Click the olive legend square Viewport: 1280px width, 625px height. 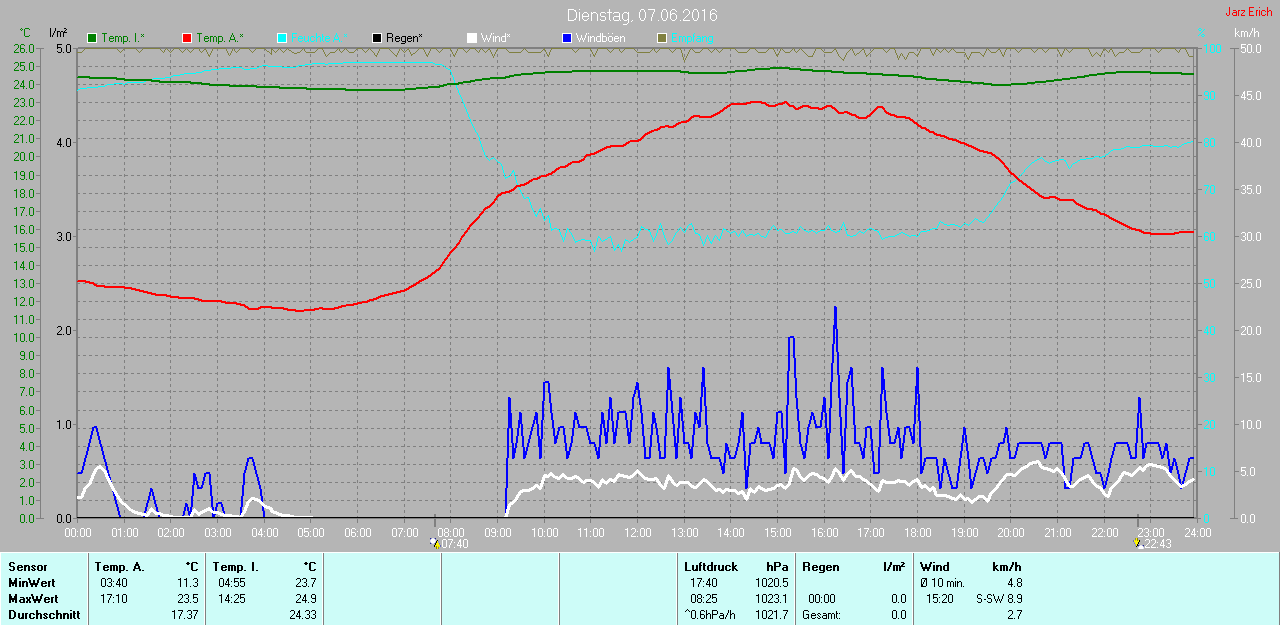point(661,38)
